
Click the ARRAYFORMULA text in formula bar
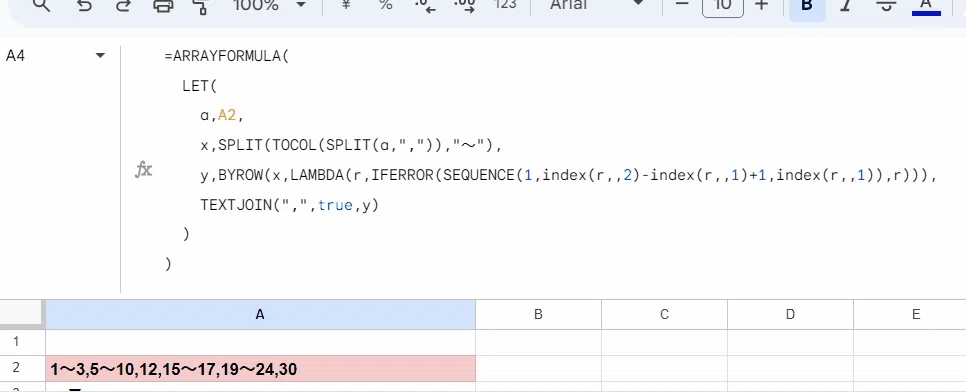(227, 57)
